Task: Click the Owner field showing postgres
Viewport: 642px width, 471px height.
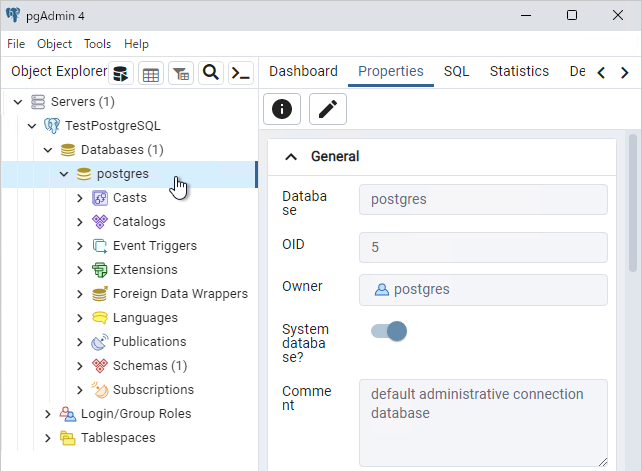Action: (483, 290)
